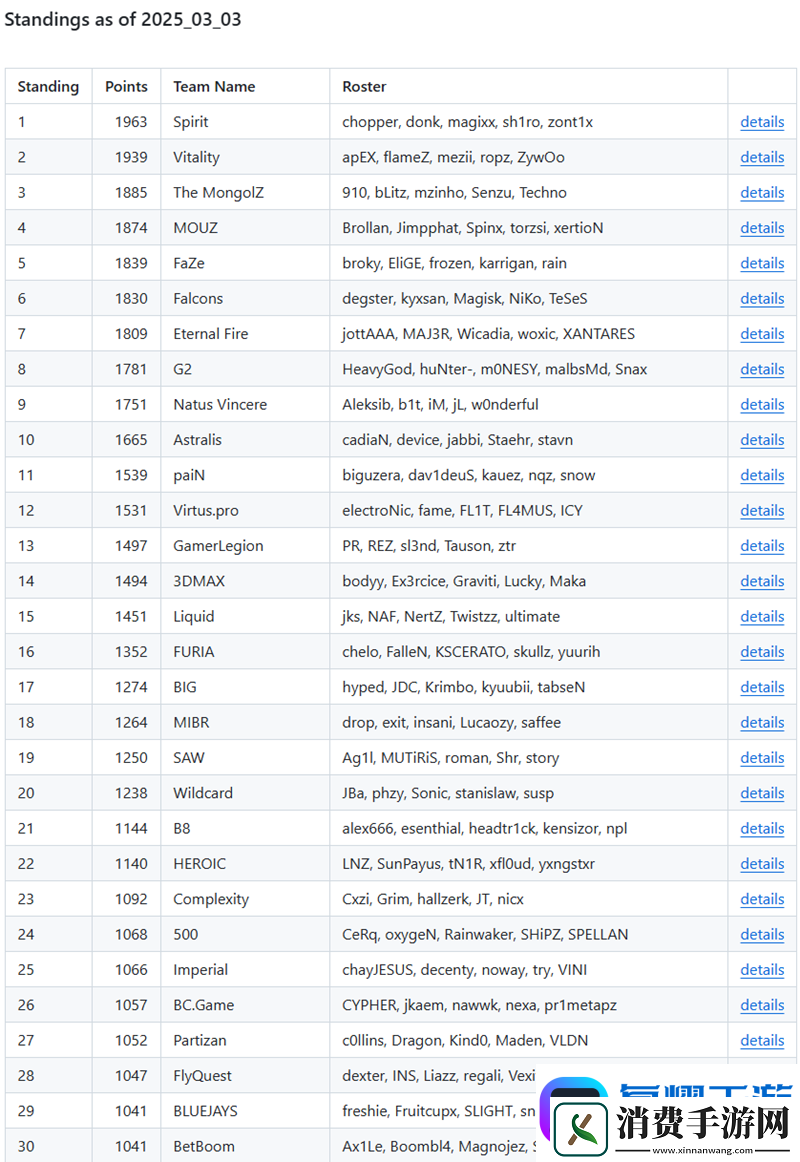
Task: Click roster 'apEX, flameZ, mezii, ropz, ZywOo'
Action: click(453, 157)
